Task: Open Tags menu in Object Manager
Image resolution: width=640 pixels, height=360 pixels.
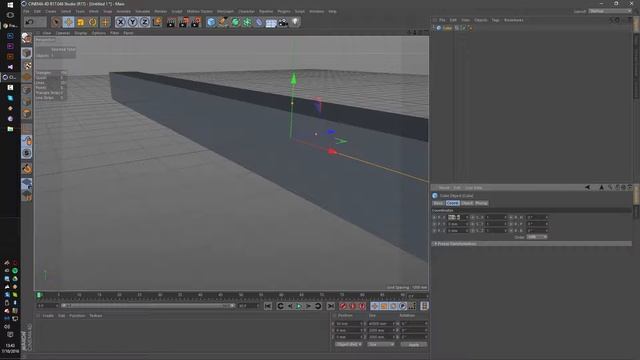Action: point(495,20)
